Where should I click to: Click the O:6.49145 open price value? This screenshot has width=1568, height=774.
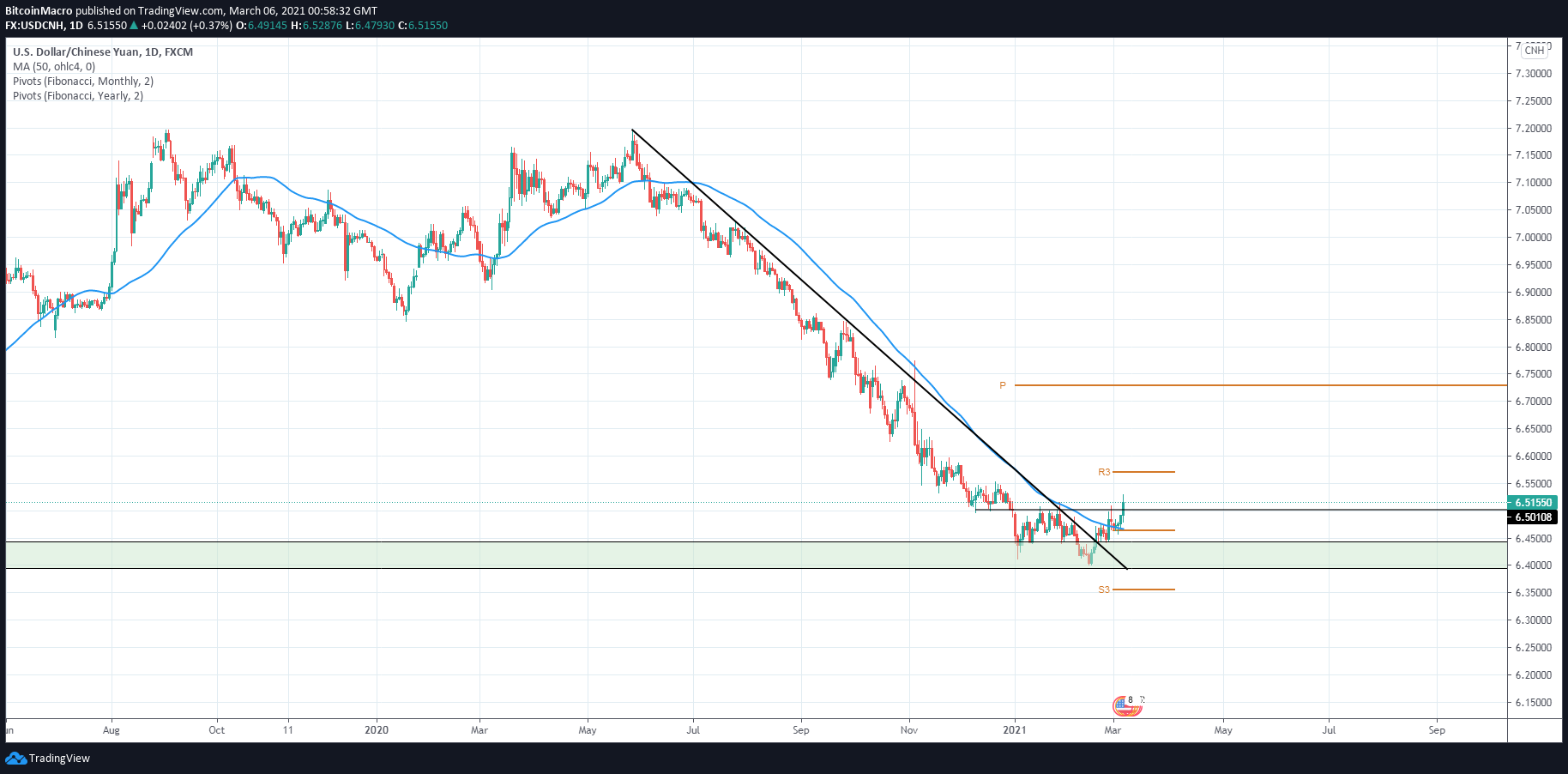pos(262,26)
